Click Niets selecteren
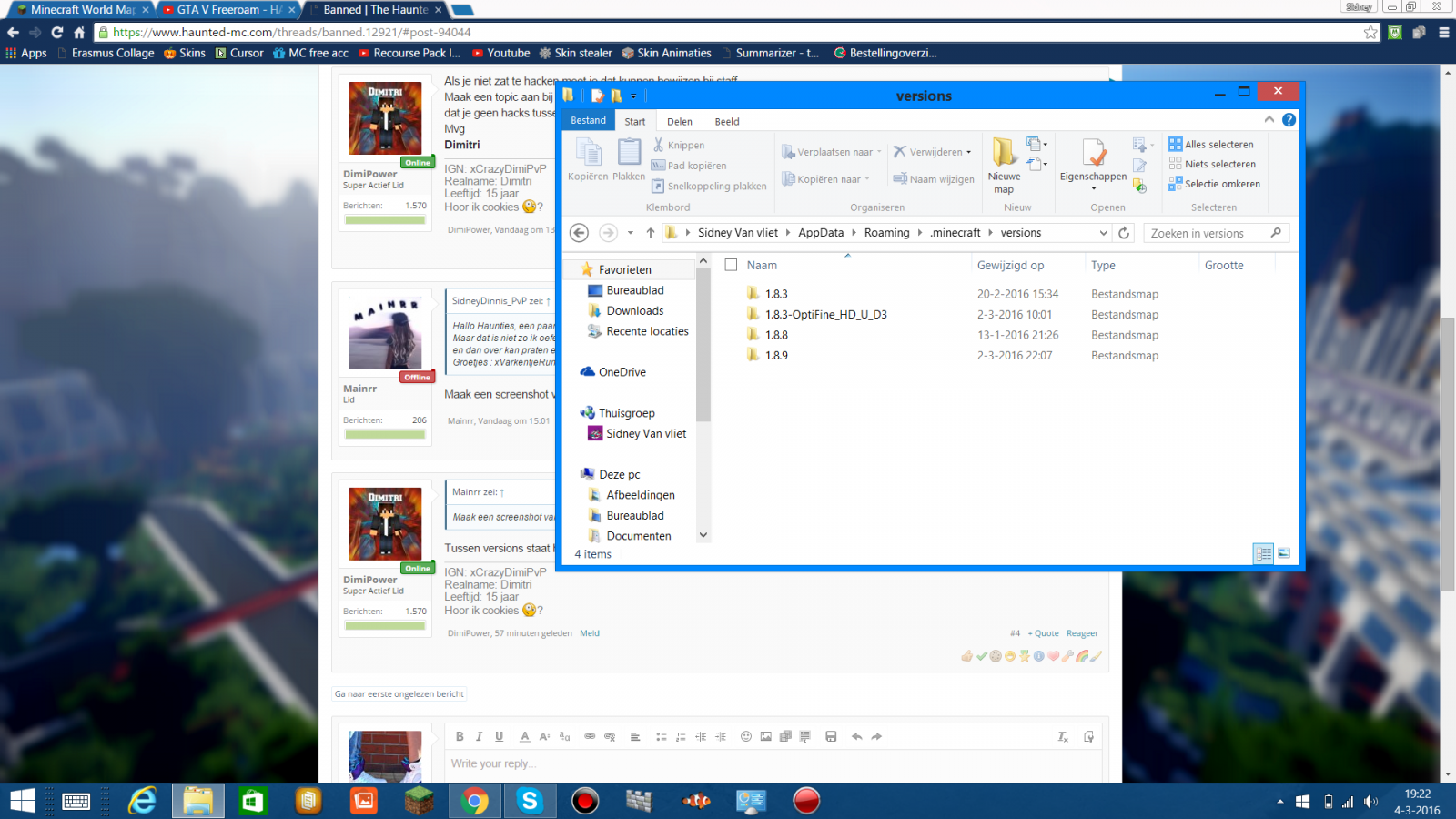Screen dimensions: 1456x819 (x=1212, y=164)
